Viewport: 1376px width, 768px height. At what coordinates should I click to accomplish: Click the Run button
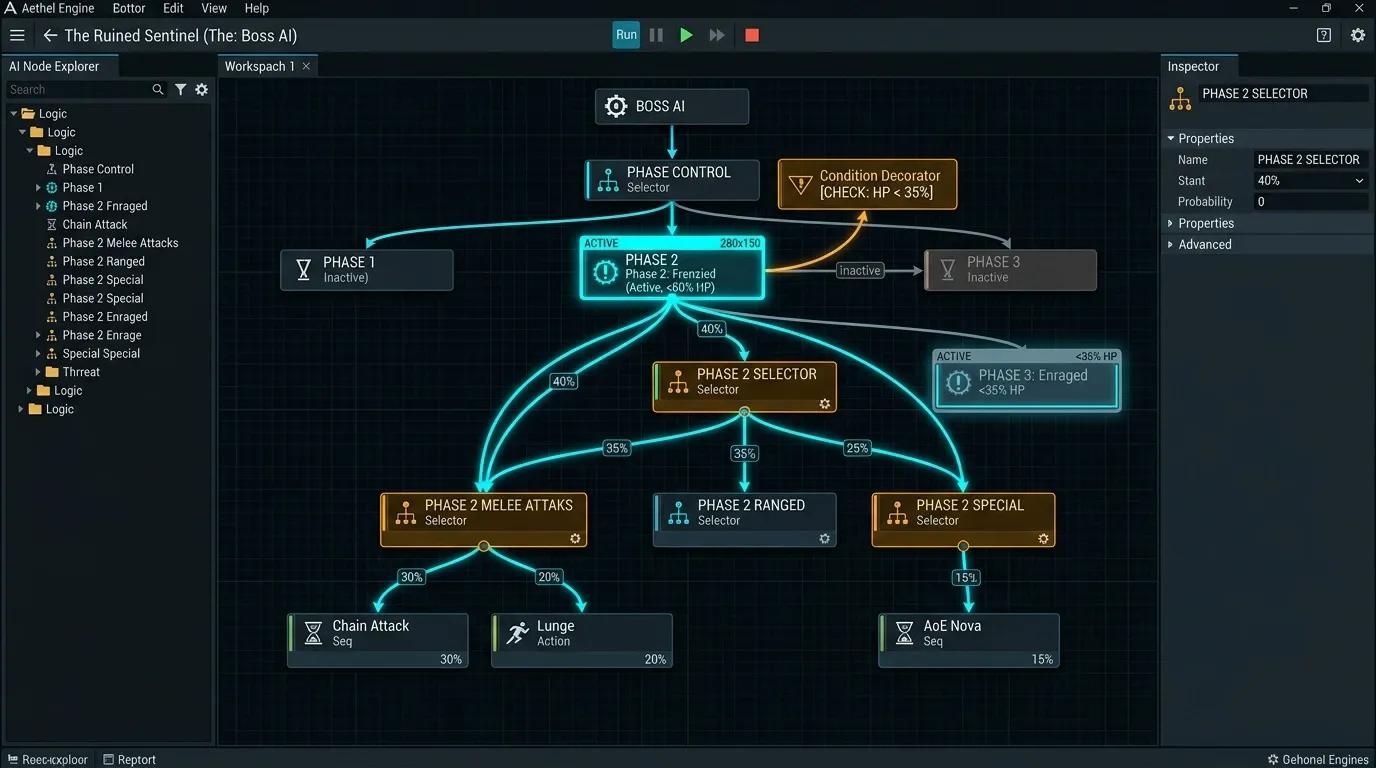click(626, 35)
